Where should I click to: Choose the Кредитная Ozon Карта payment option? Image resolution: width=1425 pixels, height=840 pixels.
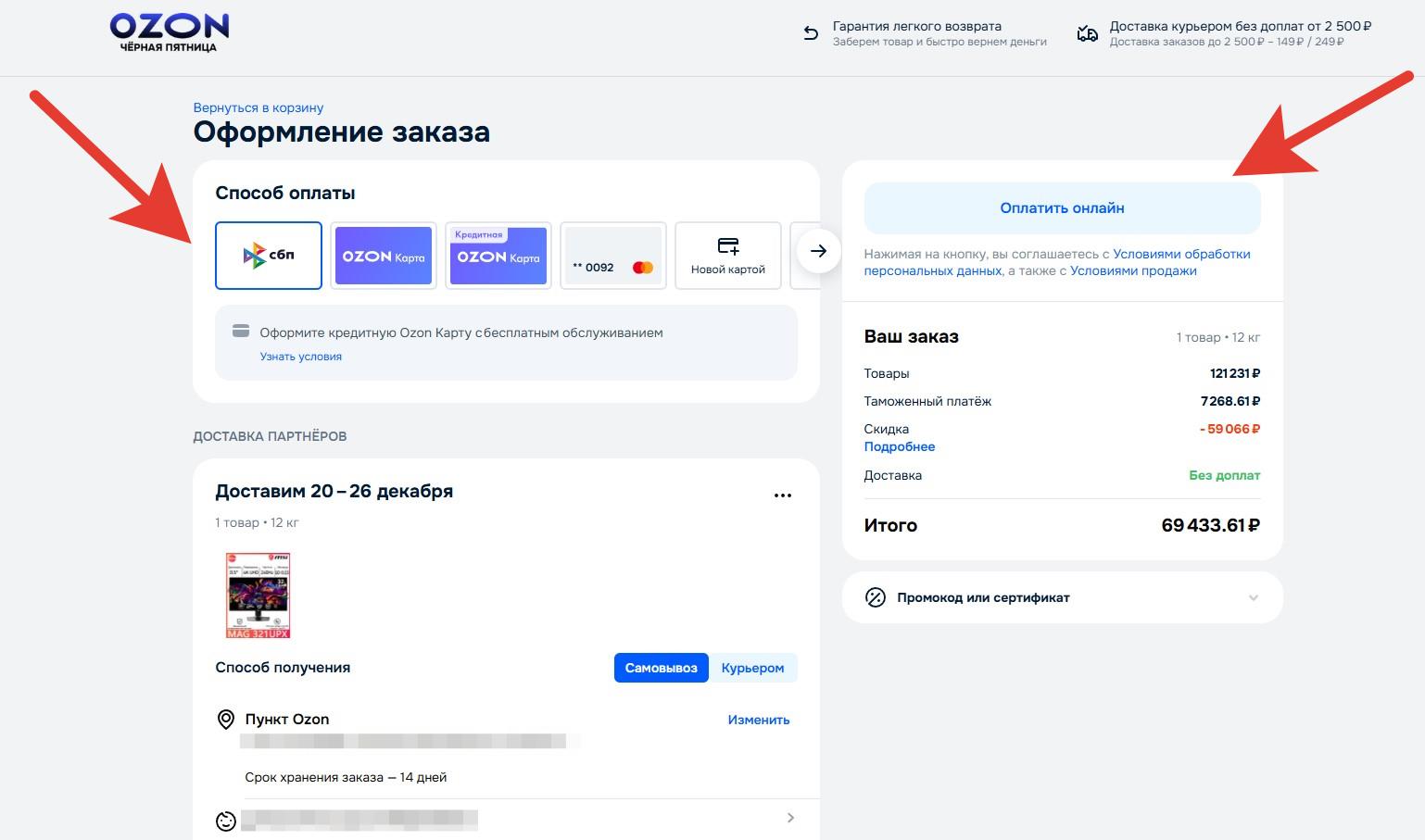(x=498, y=256)
